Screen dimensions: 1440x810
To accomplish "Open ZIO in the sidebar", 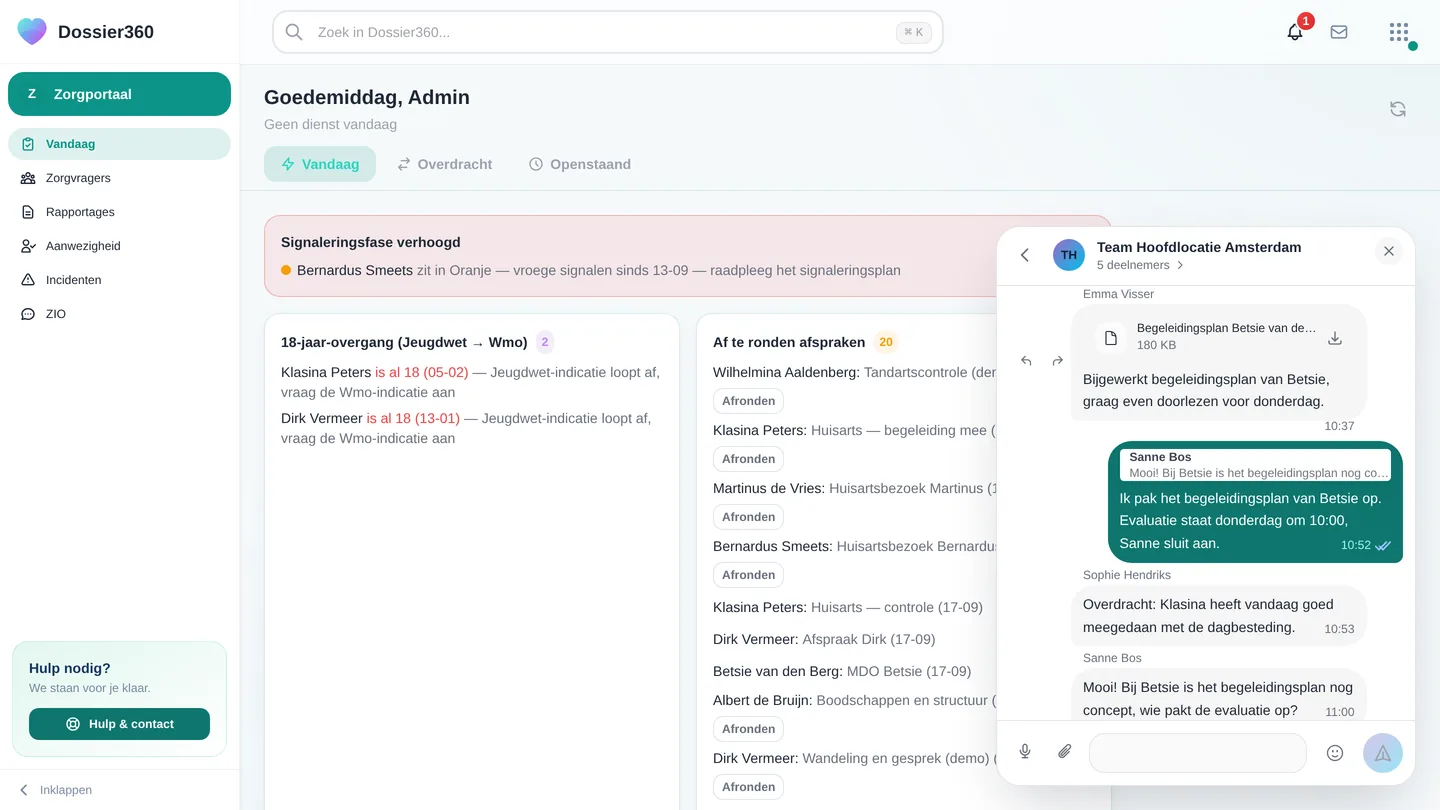I will tap(119, 314).
